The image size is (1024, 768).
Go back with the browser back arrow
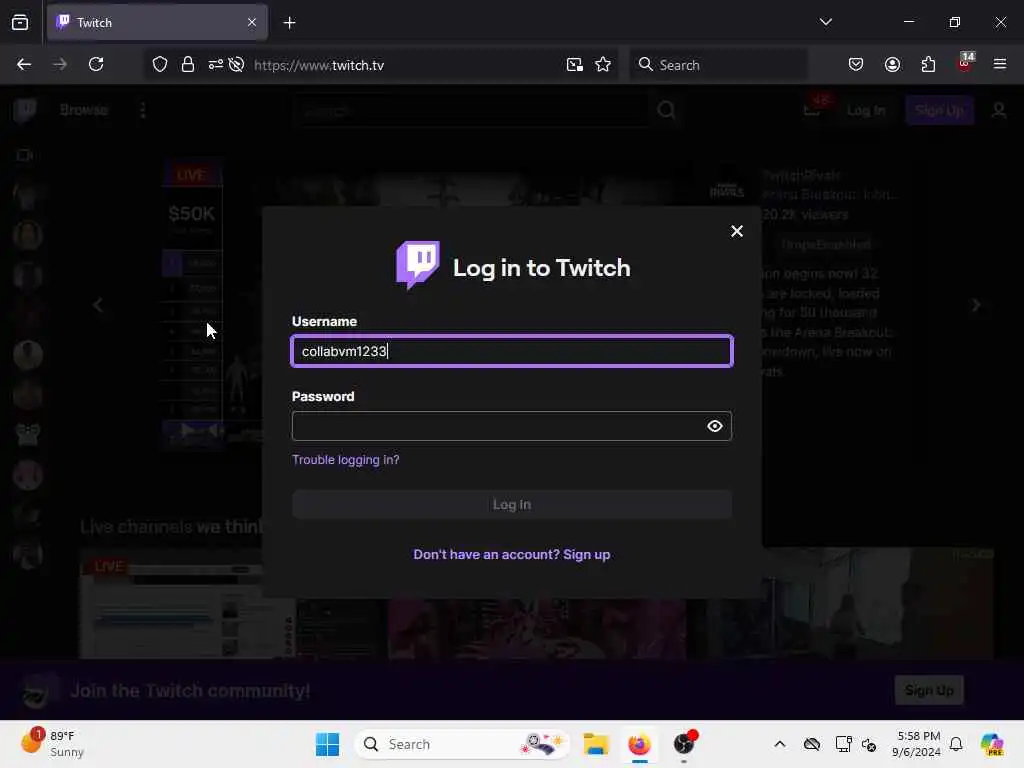tap(24, 64)
